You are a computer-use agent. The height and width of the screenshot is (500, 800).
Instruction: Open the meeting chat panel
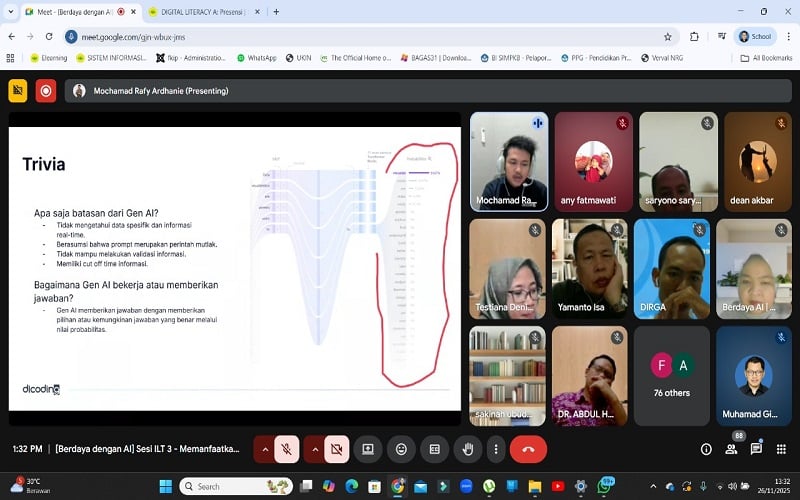[x=756, y=449]
